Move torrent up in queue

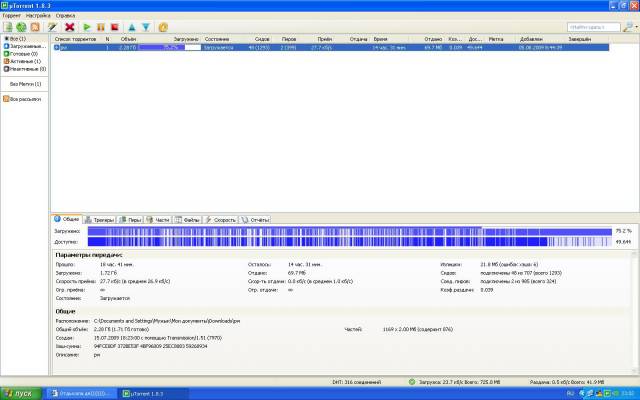[x=132, y=27]
